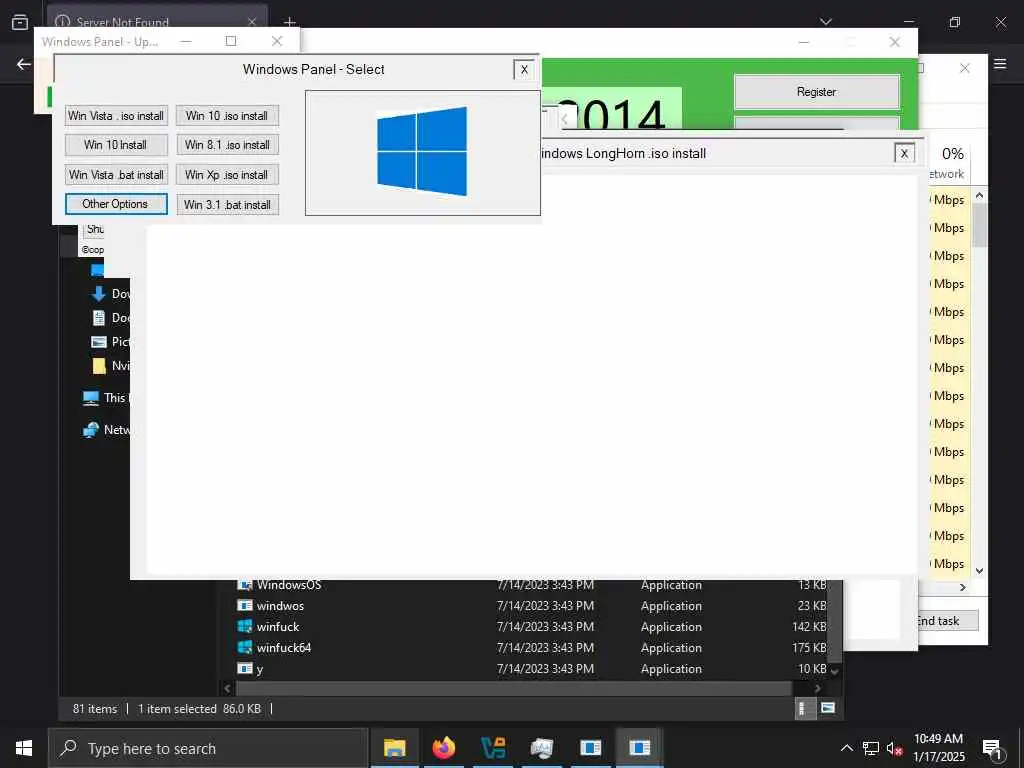Click Win Vista .bat install
1024x768 pixels.
116,174
